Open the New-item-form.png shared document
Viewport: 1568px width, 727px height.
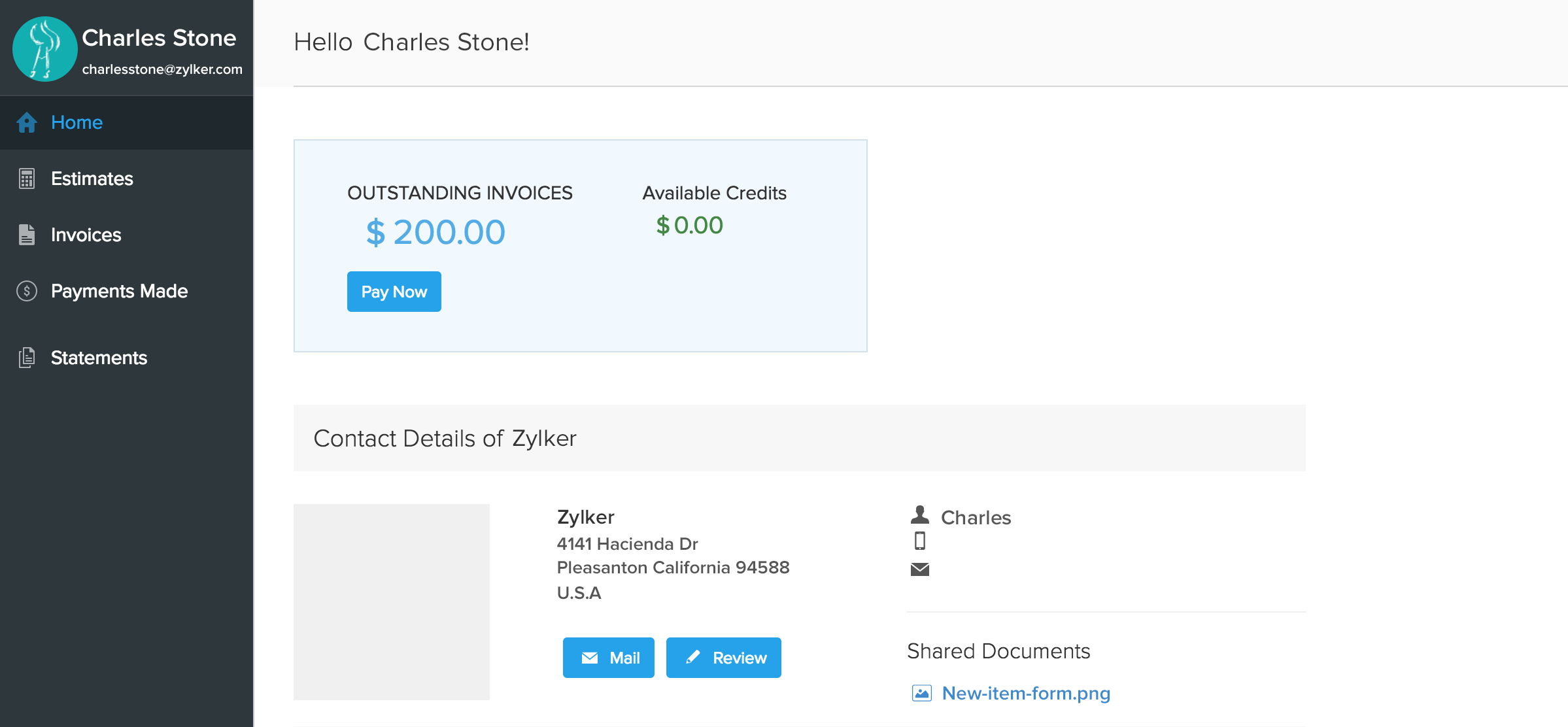[1026, 693]
